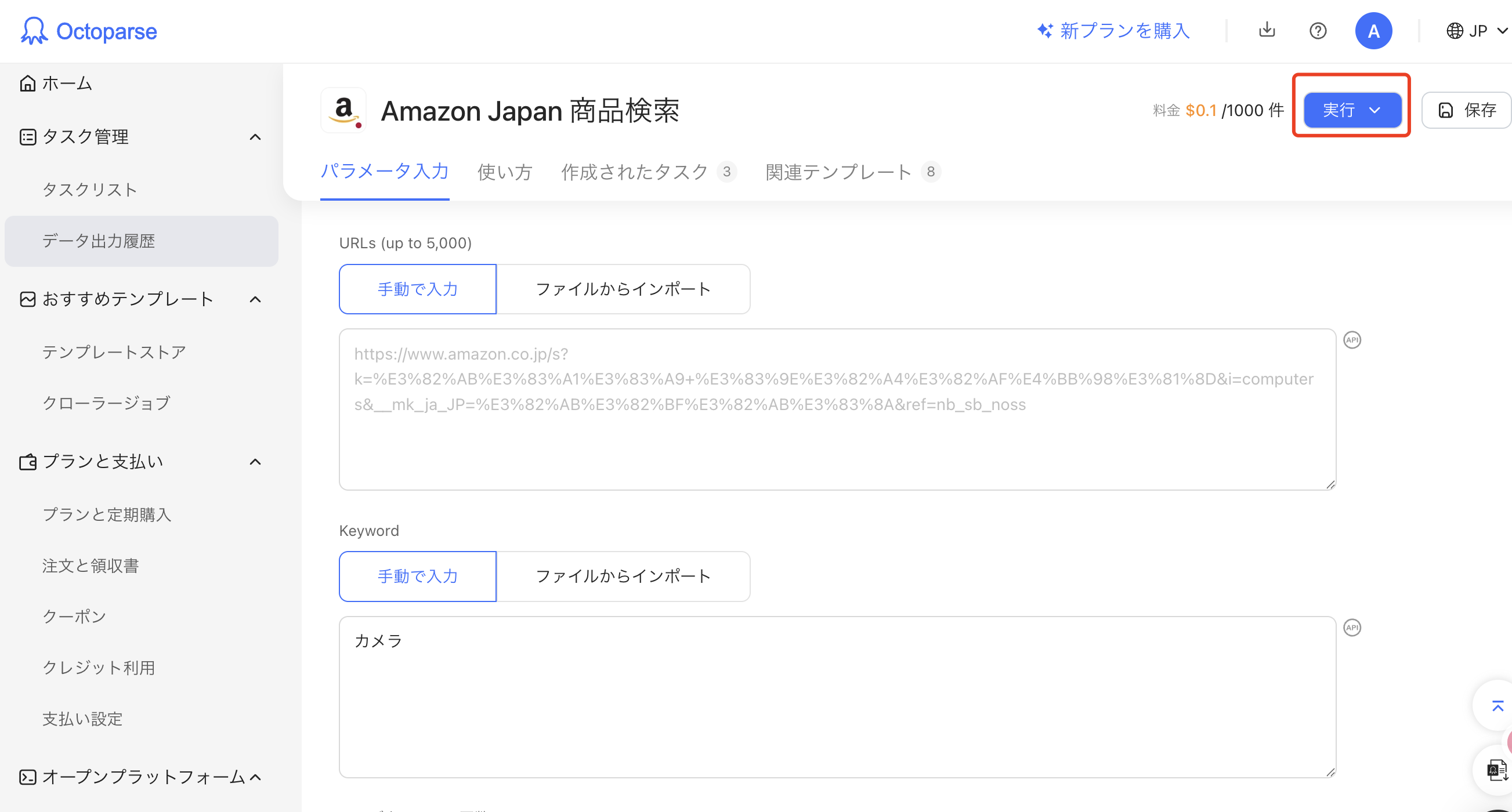Image resolution: width=1512 pixels, height=812 pixels.
Task: Switch to the パラメータ入力 tab
Action: (x=385, y=171)
